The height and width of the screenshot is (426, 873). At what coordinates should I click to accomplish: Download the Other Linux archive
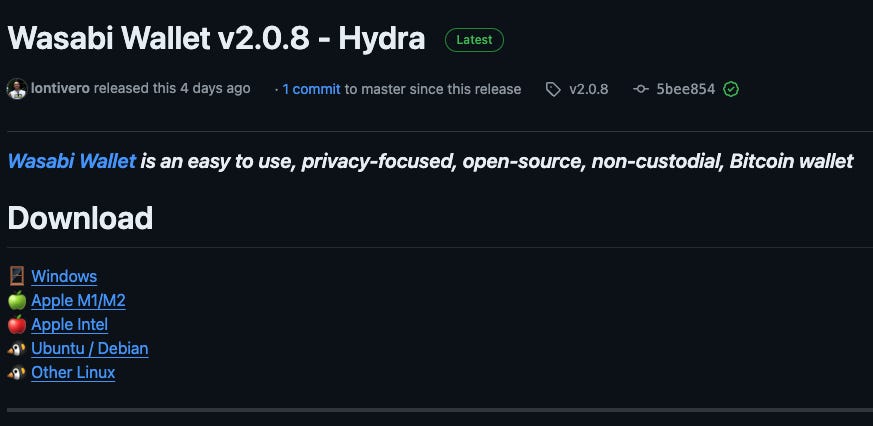tap(73, 373)
